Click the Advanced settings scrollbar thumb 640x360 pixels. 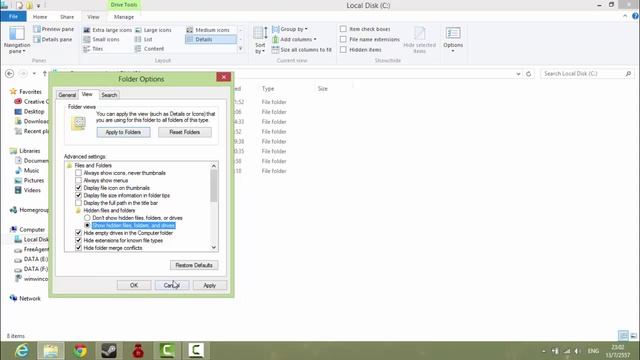pyautogui.click(x=214, y=186)
